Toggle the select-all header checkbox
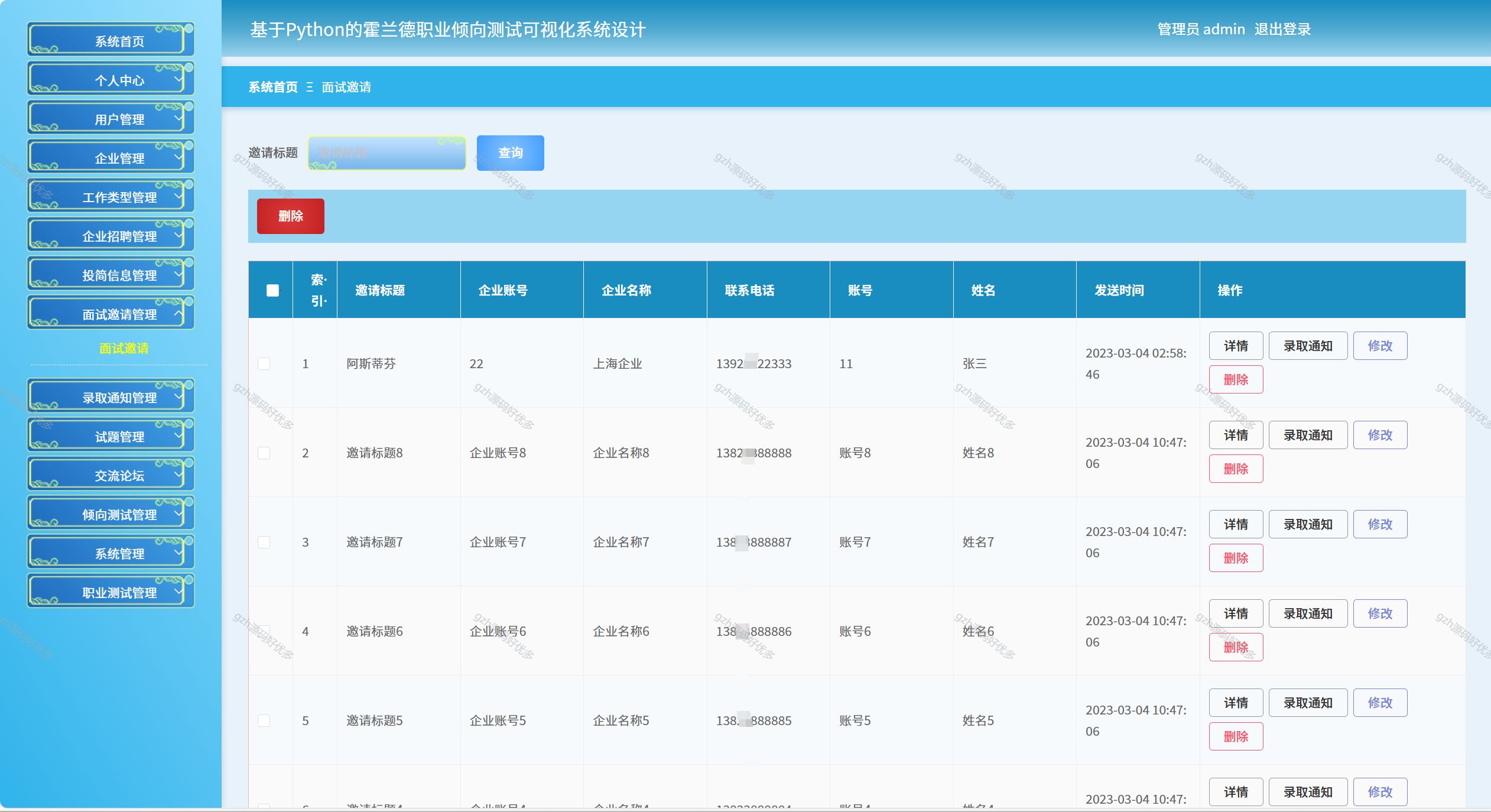Screen dimensions: 1491x812 click(272, 290)
